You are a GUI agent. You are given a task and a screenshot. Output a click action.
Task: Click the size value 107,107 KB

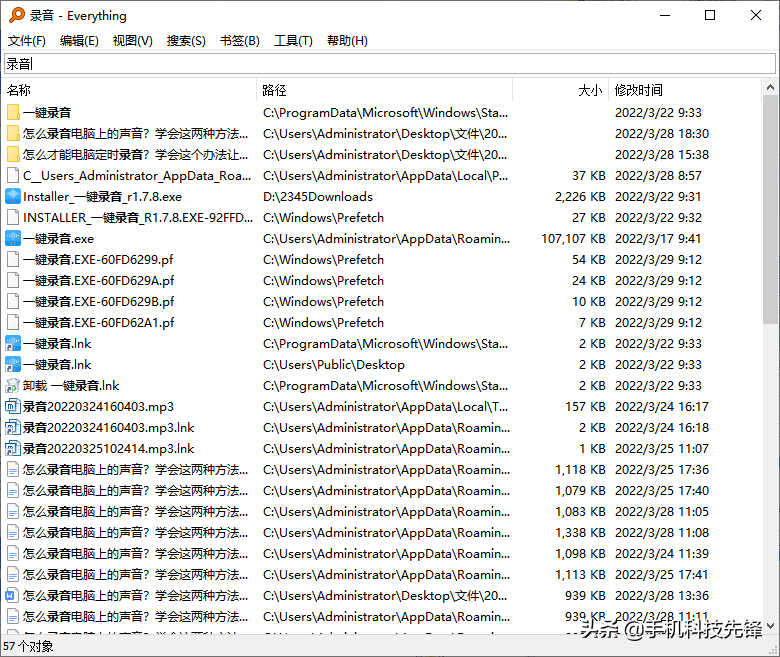pyautogui.click(x=573, y=239)
